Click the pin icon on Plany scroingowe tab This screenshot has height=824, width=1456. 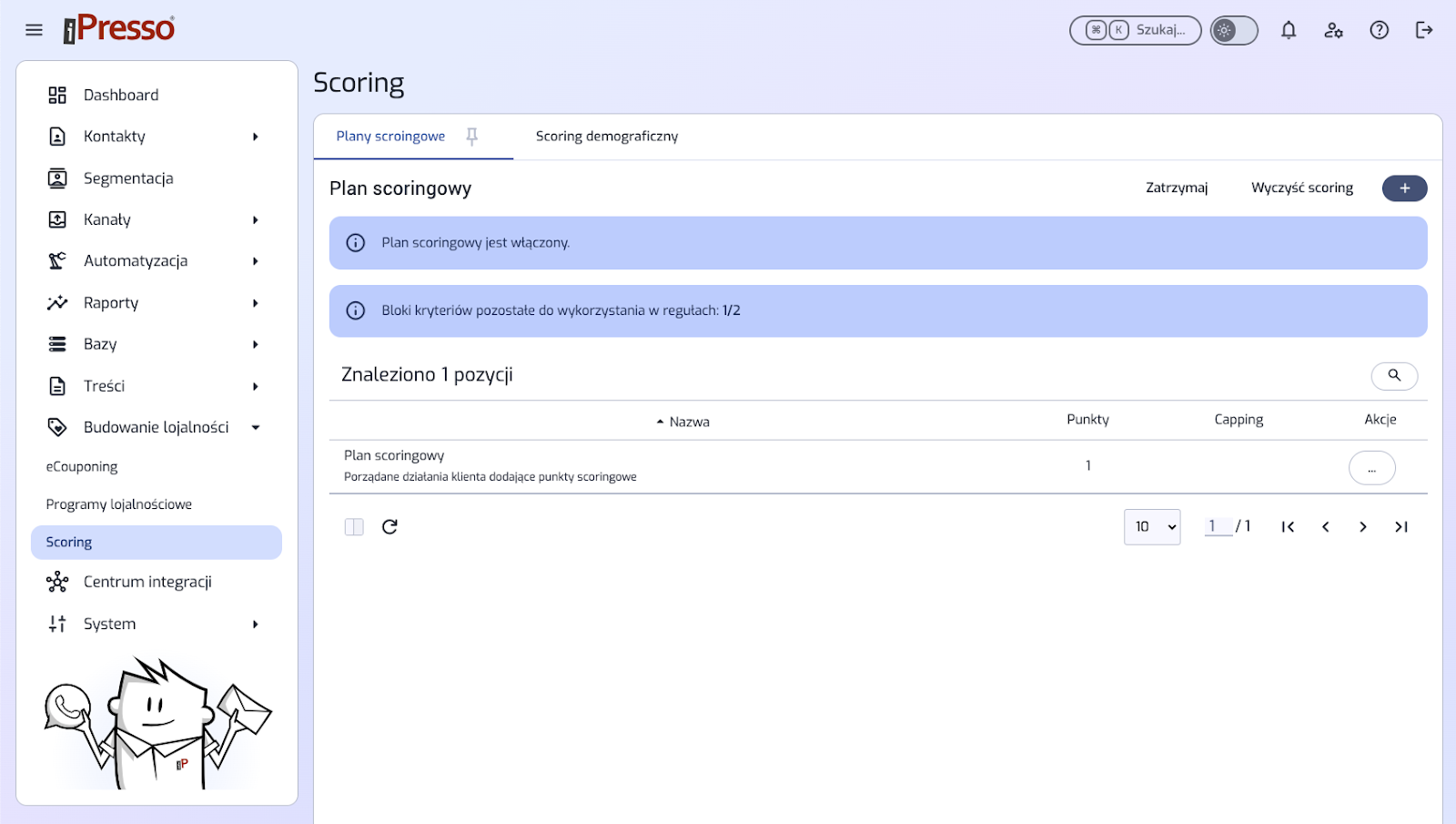click(471, 137)
